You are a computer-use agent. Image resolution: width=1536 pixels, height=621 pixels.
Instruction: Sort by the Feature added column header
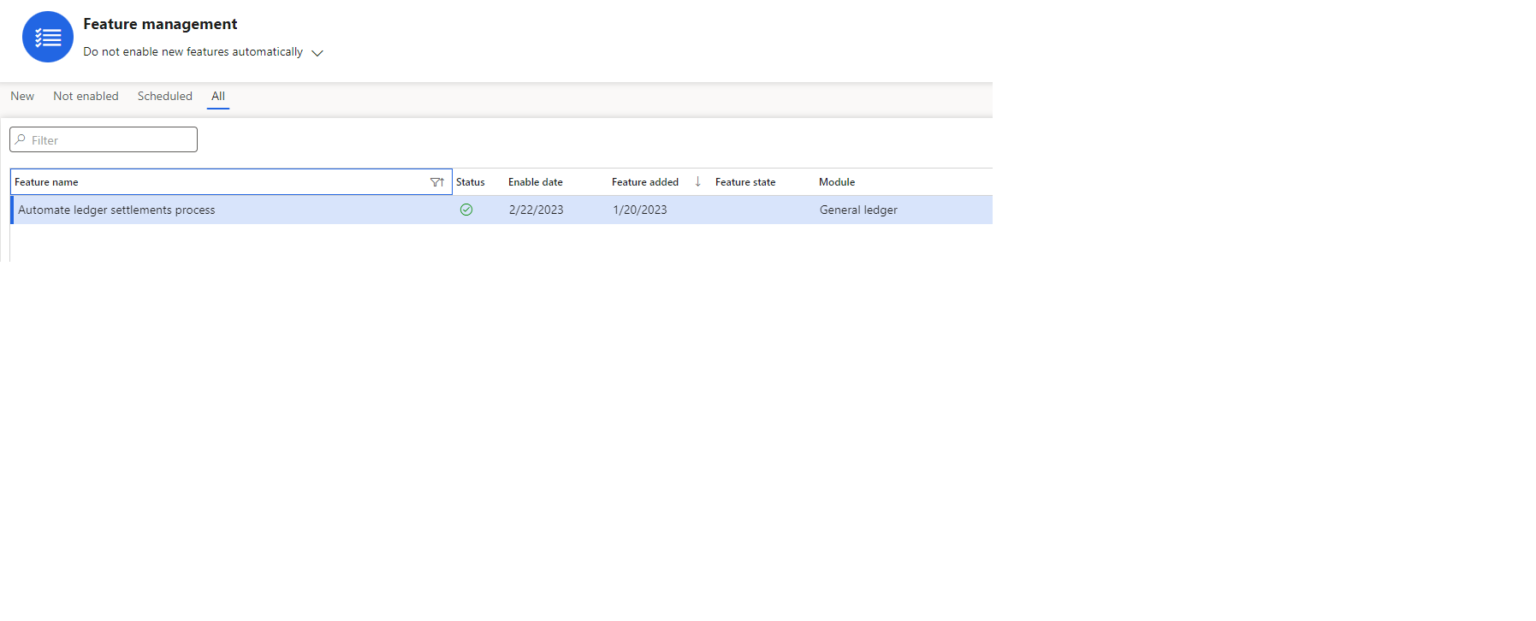[x=645, y=182]
